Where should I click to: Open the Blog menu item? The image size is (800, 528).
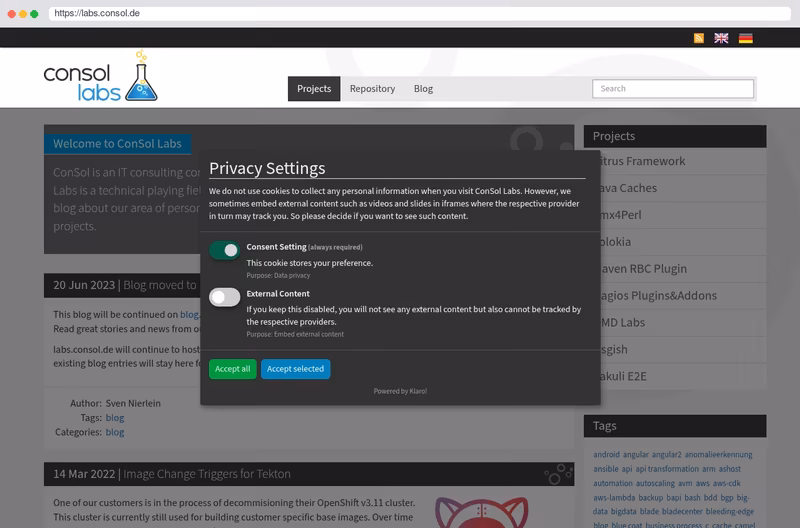(x=423, y=89)
